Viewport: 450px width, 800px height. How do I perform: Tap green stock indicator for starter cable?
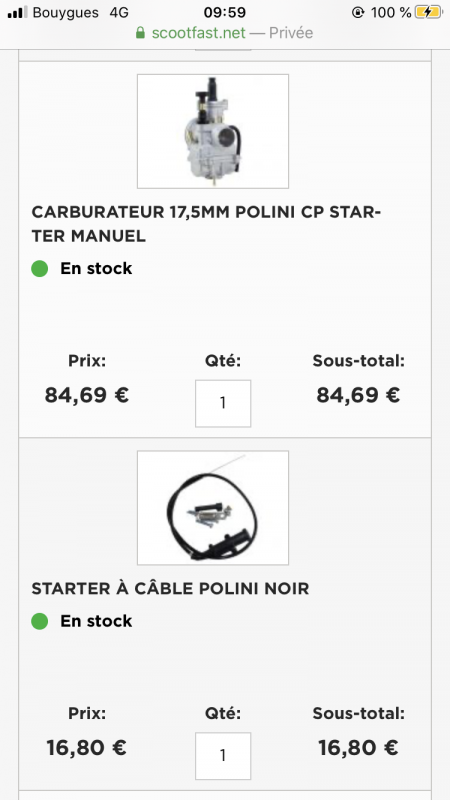coord(39,621)
